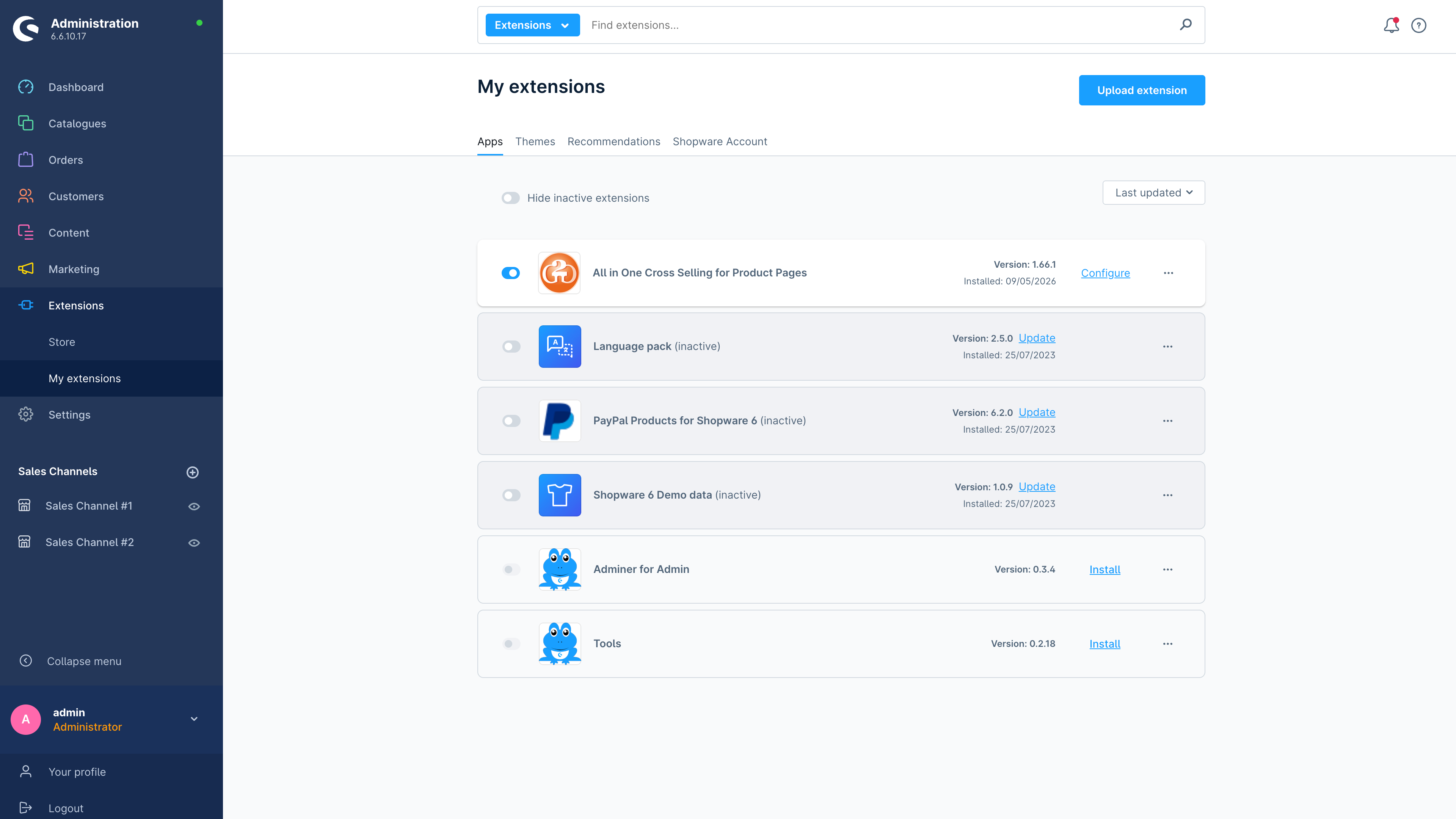Viewport: 1456px width, 819px height.
Task: Click Configure for All in One Cross Selling
Action: click(x=1105, y=273)
